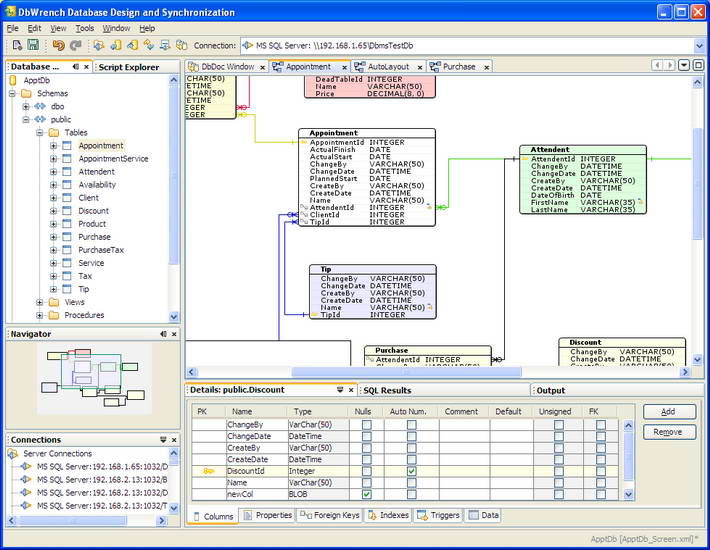The width and height of the screenshot is (710, 550).
Task: Click the Redo arrow in toolbar
Action: point(75,45)
